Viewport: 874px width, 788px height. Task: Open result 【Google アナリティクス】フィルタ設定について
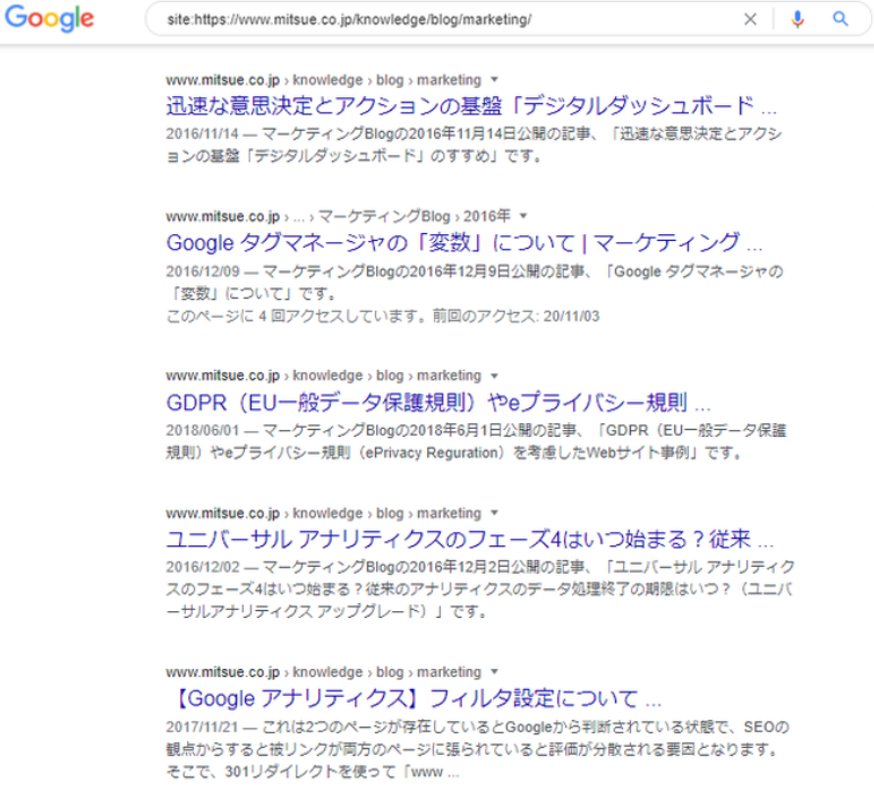click(x=415, y=698)
